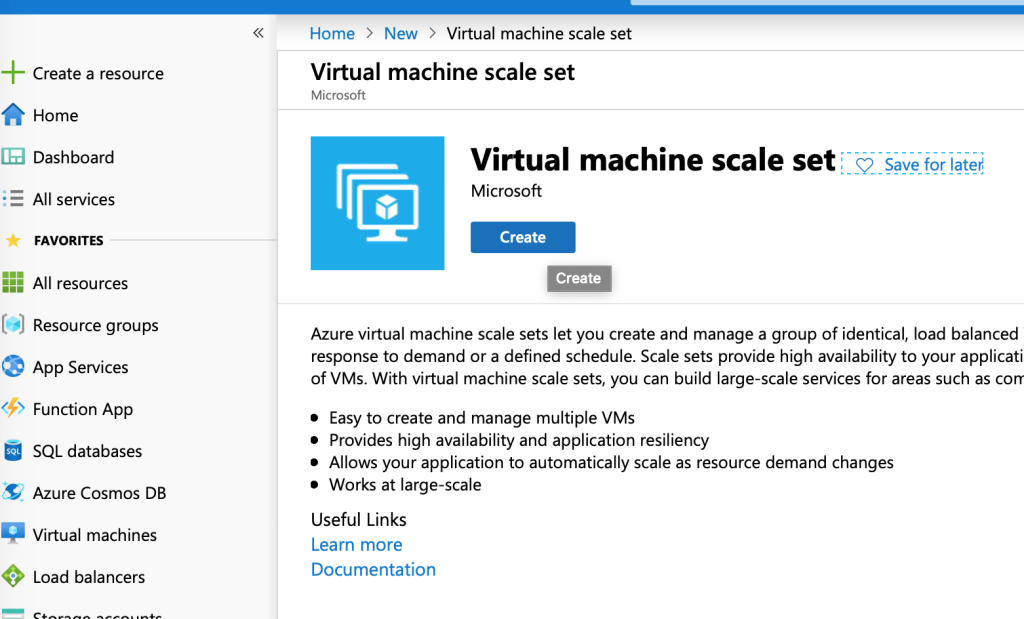Click the Dashboard icon
This screenshot has height=619, width=1024.
[13, 157]
